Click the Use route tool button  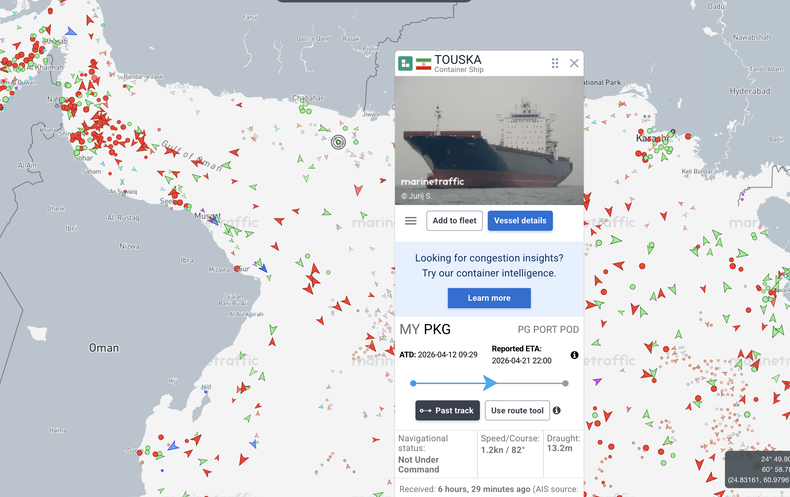[x=517, y=410]
